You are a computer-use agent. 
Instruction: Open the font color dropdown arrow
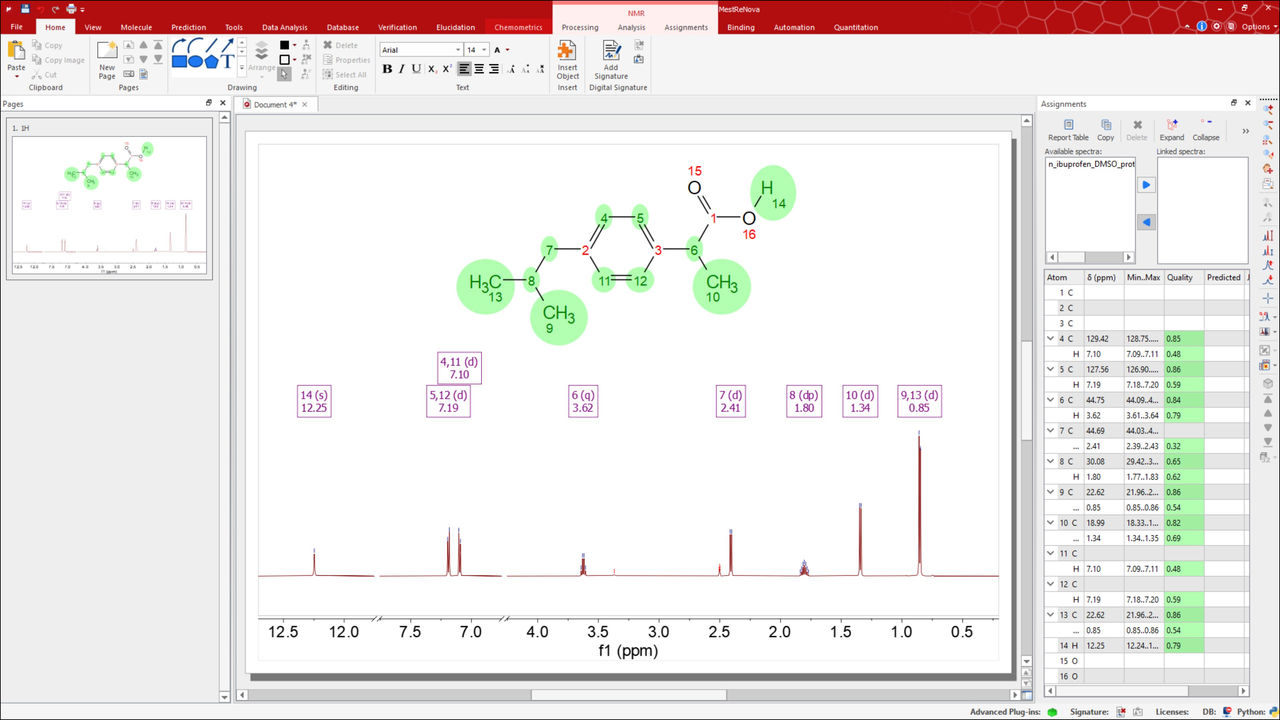507,50
